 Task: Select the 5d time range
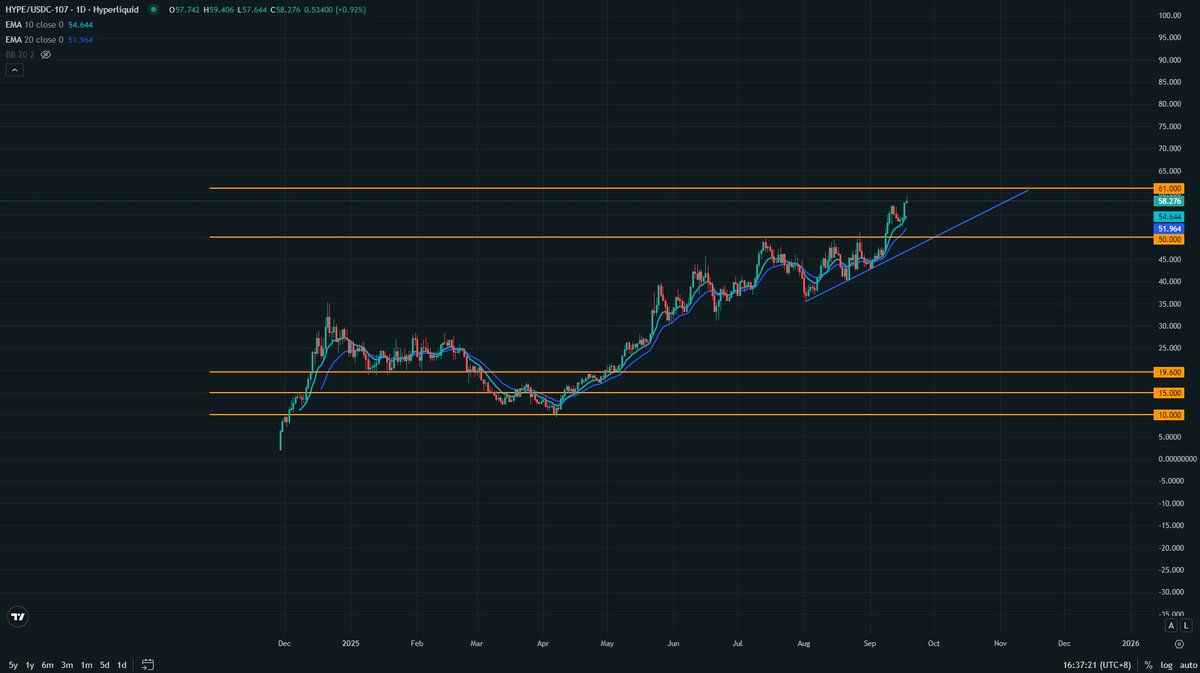[104, 664]
